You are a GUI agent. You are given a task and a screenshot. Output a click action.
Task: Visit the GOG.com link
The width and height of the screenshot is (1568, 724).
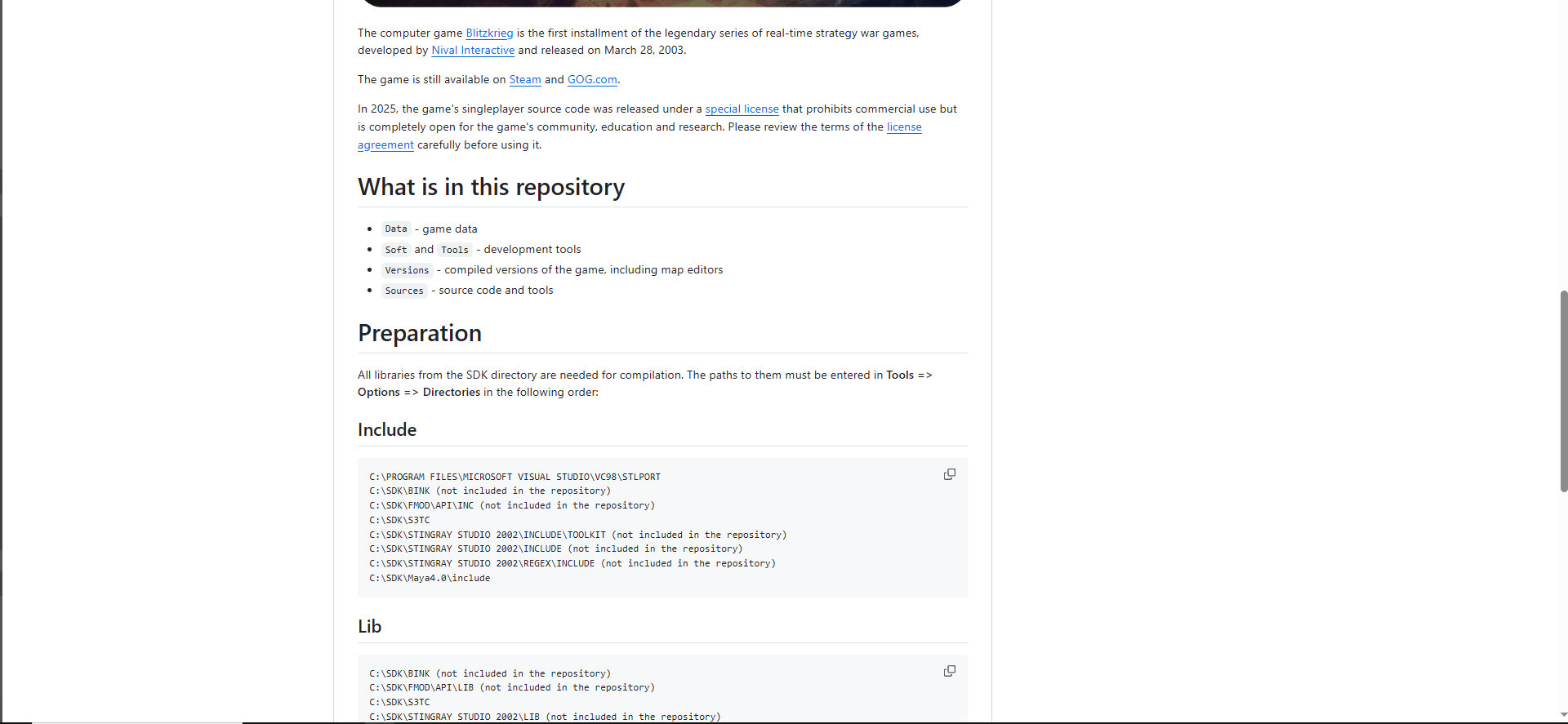tap(592, 79)
